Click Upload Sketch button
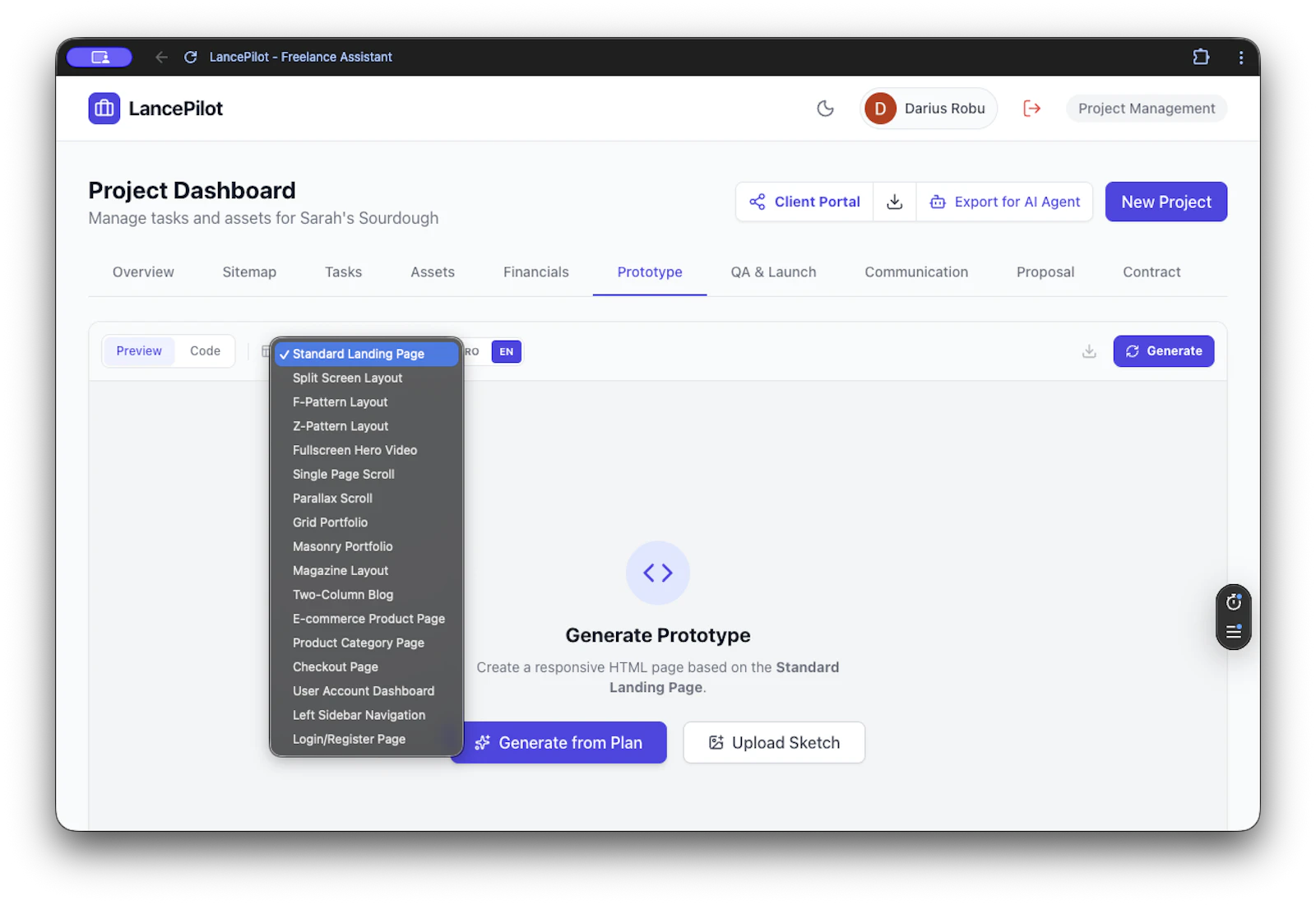The width and height of the screenshot is (1316, 905). point(774,743)
